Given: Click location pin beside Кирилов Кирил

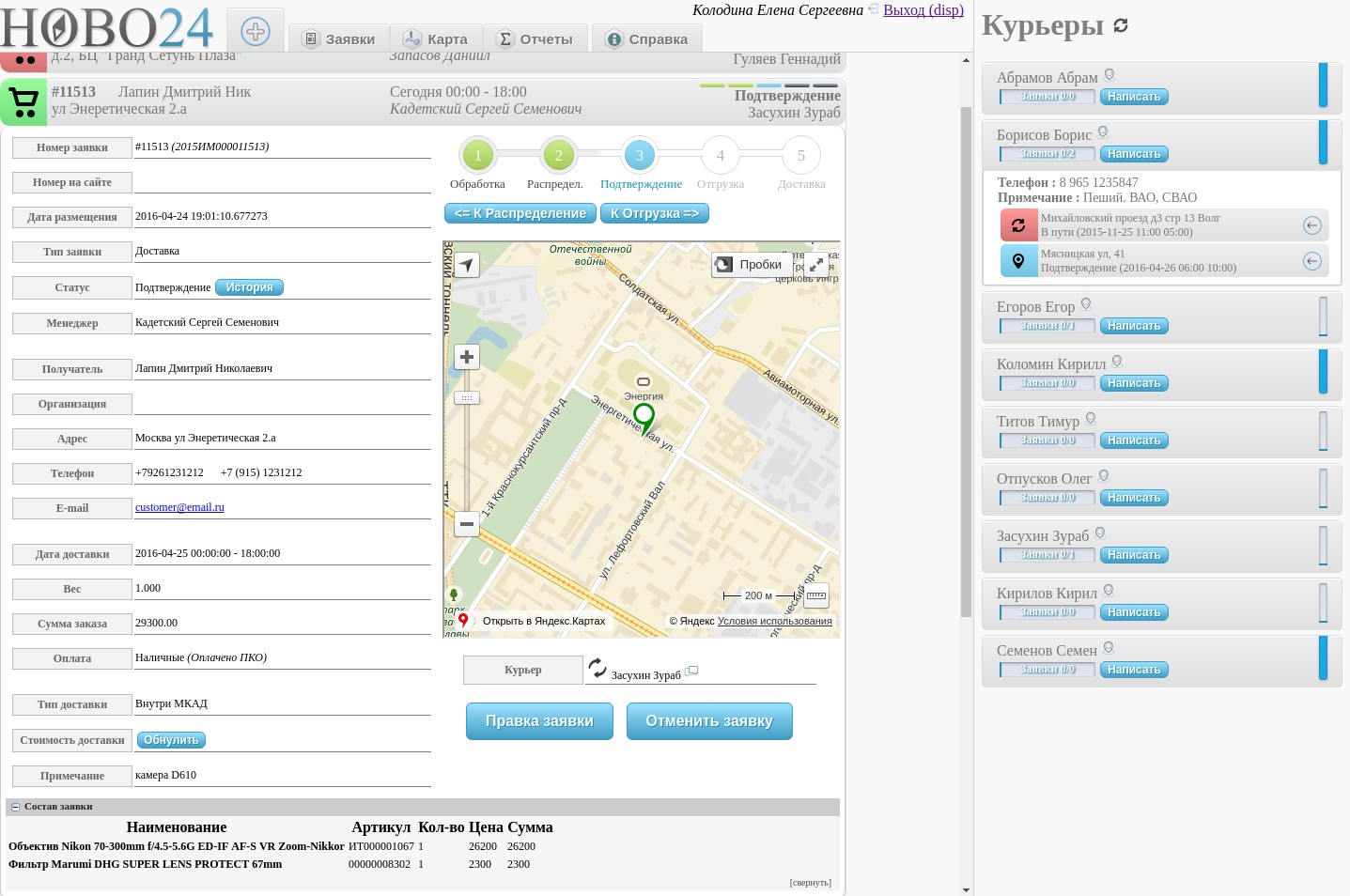Looking at the screenshot, I should pyautogui.click(x=1109, y=591).
